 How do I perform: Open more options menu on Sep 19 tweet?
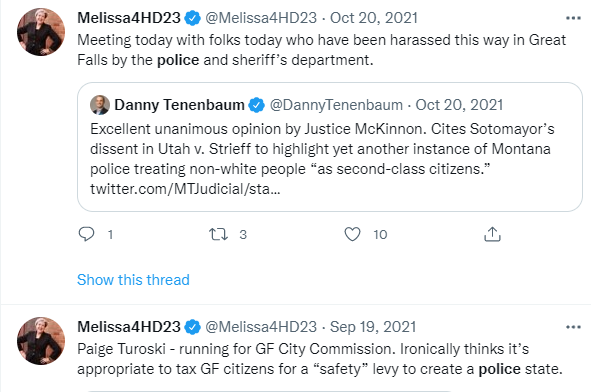[573, 327]
